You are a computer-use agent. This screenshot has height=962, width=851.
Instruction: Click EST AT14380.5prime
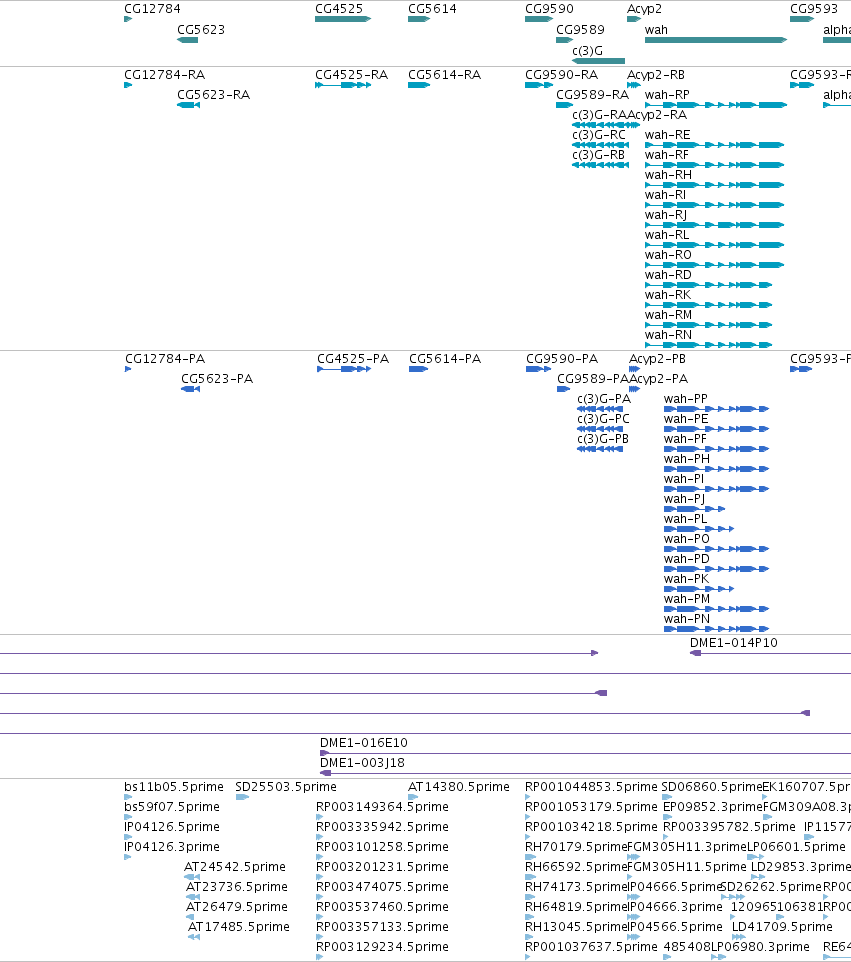[458, 787]
